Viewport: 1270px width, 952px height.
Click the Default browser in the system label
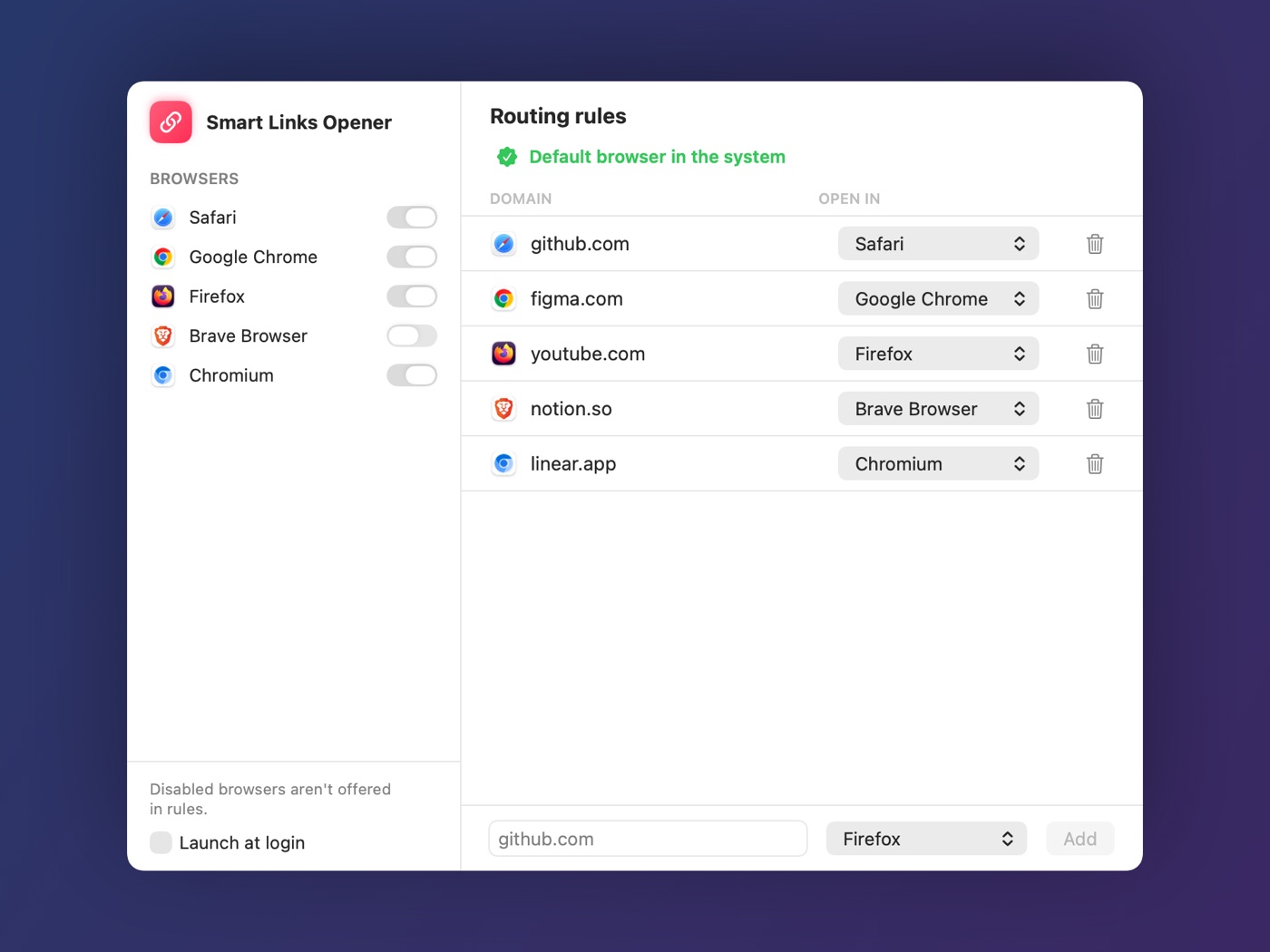click(x=657, y=157)
